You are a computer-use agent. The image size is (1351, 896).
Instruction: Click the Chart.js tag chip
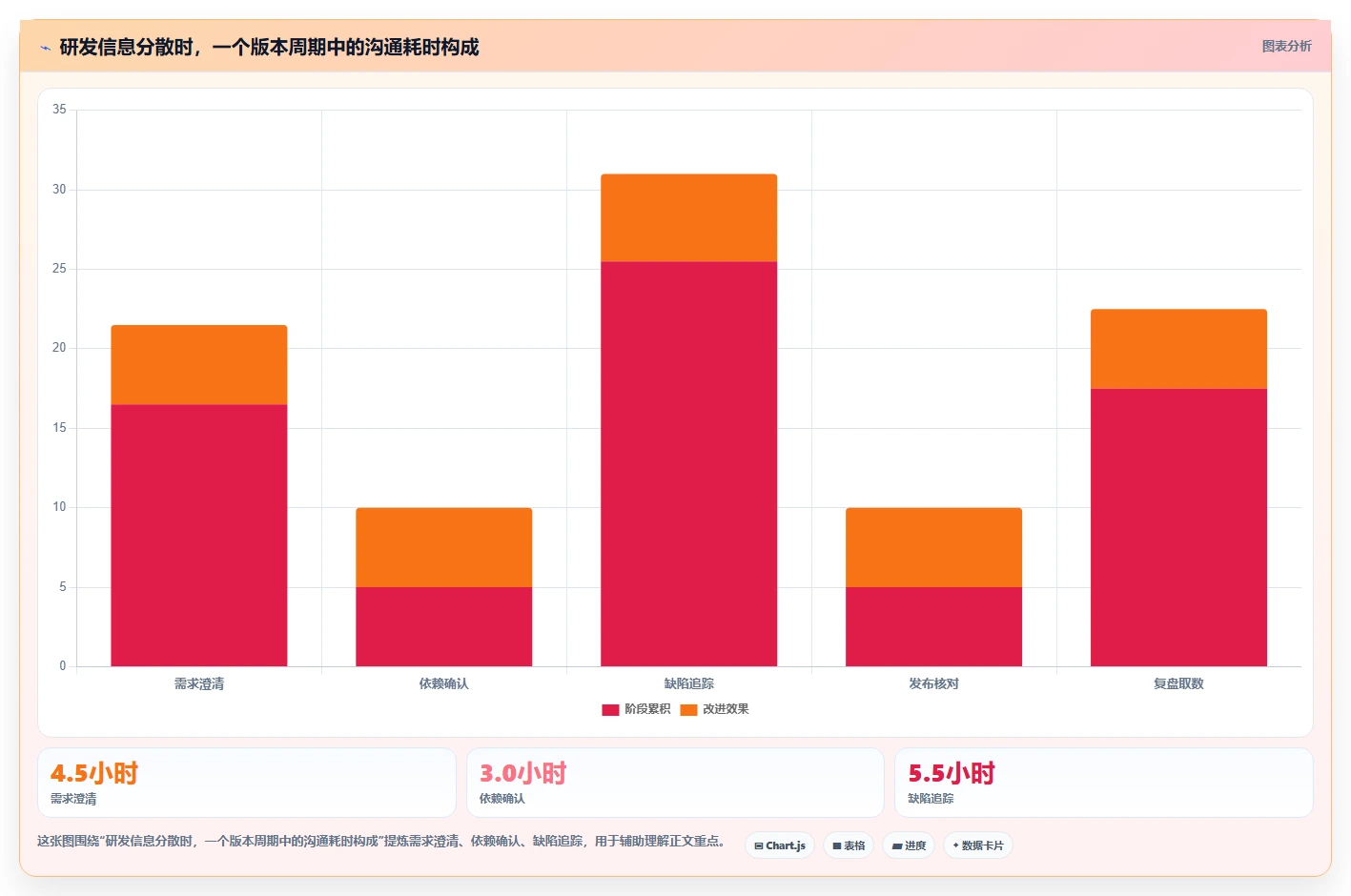click(x=780, y=845)
